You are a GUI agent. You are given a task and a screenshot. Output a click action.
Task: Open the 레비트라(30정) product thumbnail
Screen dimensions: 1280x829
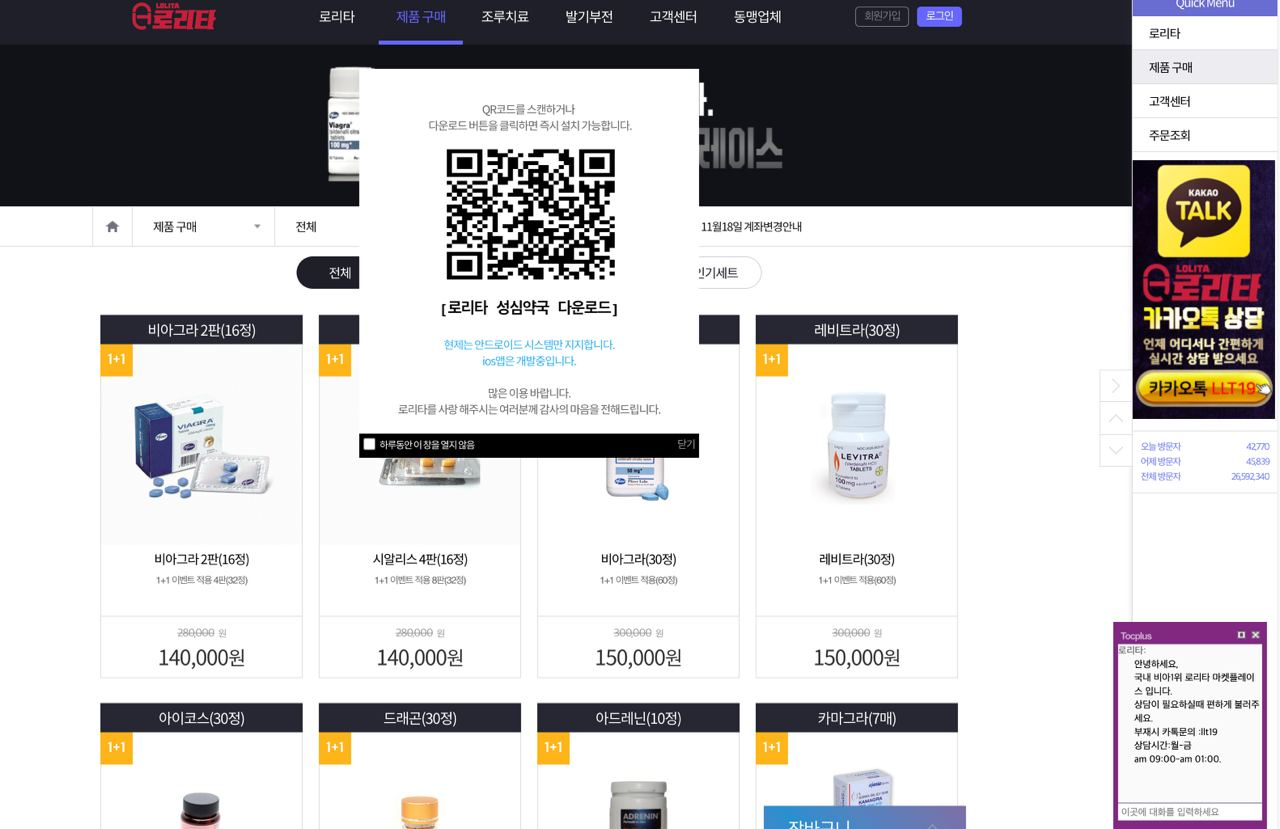(856, 445)
